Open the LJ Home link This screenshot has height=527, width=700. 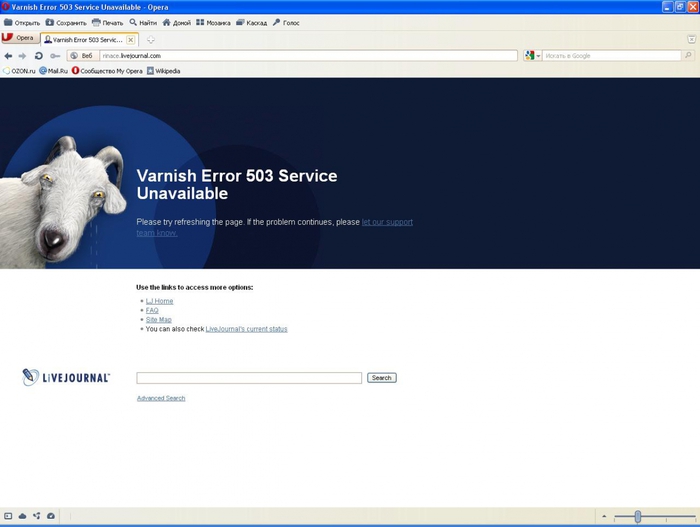159,301
